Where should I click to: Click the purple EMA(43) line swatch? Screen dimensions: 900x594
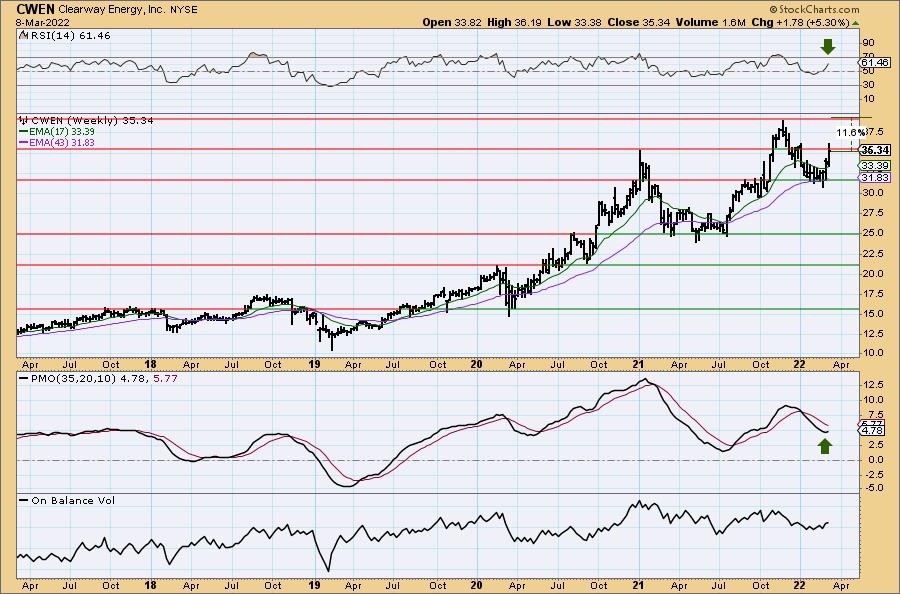(x=23, y=142)
